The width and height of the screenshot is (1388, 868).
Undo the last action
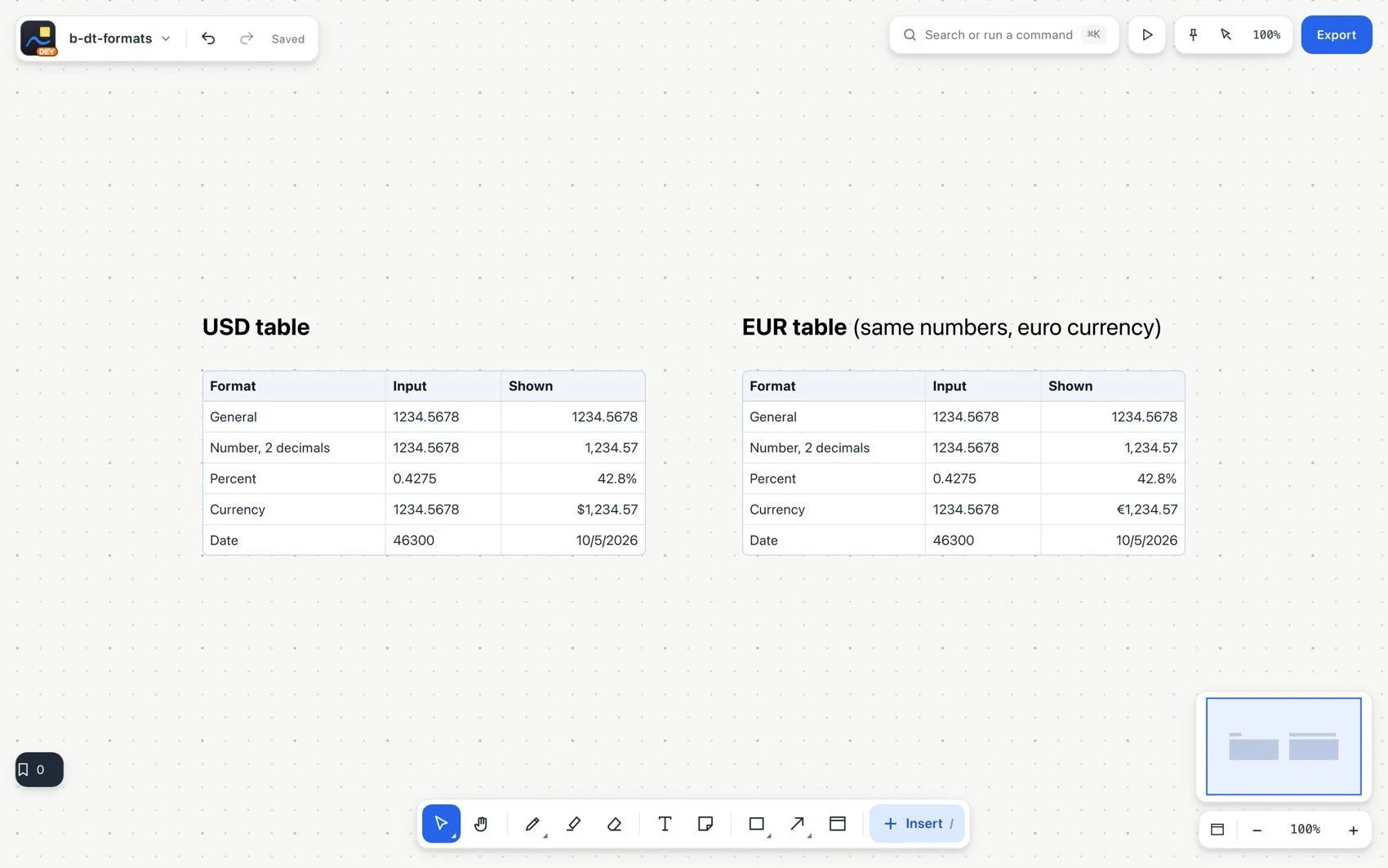pyautogui.click(x=208, y=38)
